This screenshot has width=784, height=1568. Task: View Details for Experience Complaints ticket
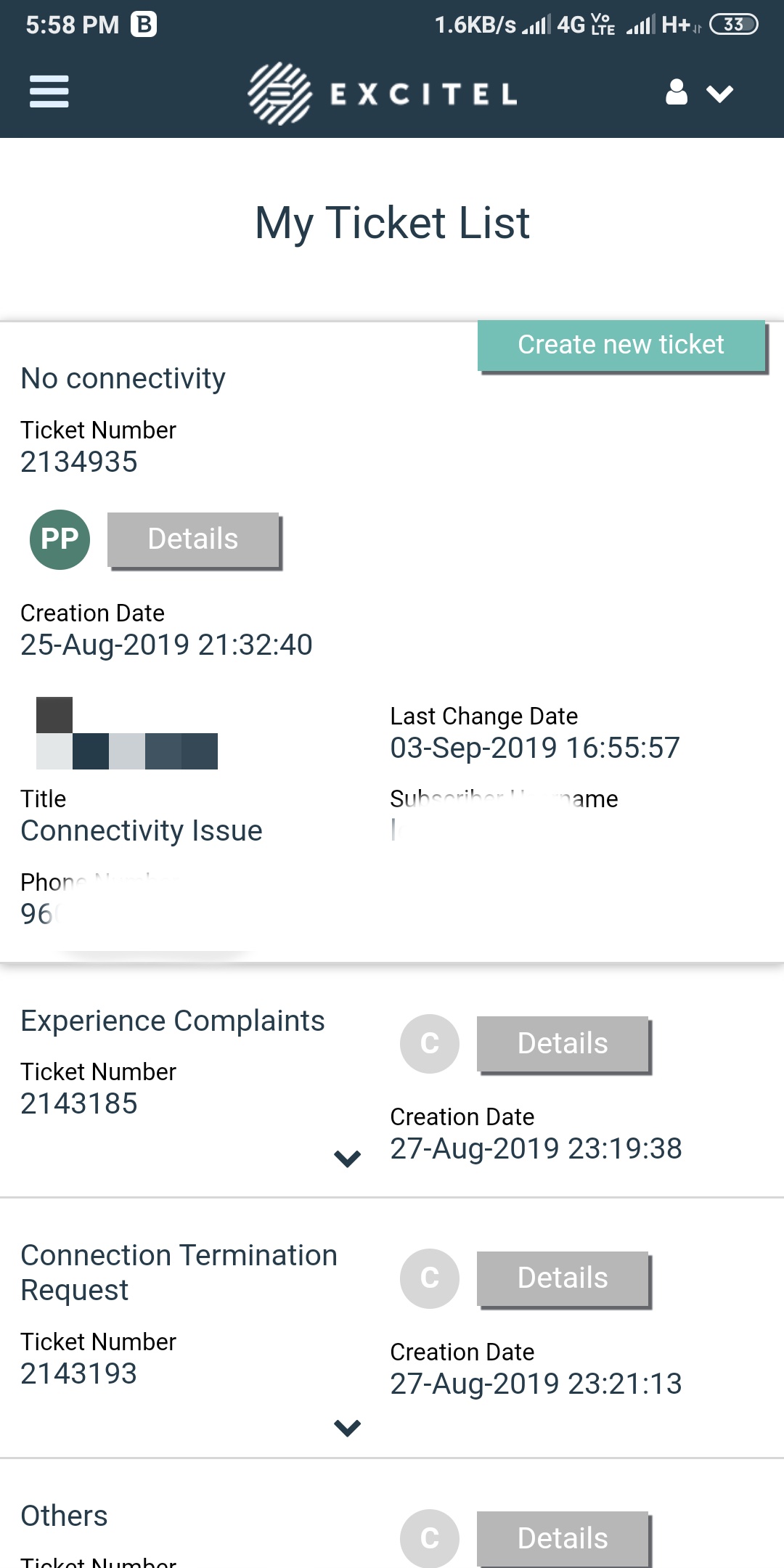pos(563,1044)
